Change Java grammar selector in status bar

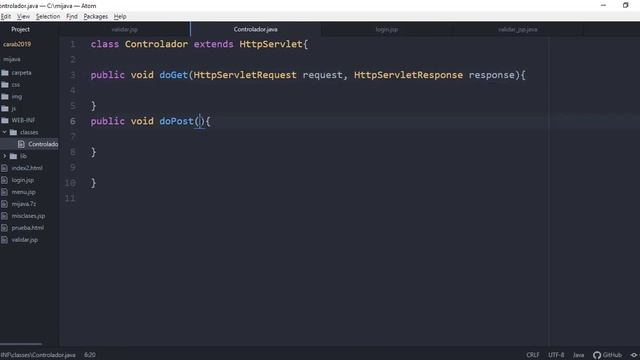coord(578,355)
